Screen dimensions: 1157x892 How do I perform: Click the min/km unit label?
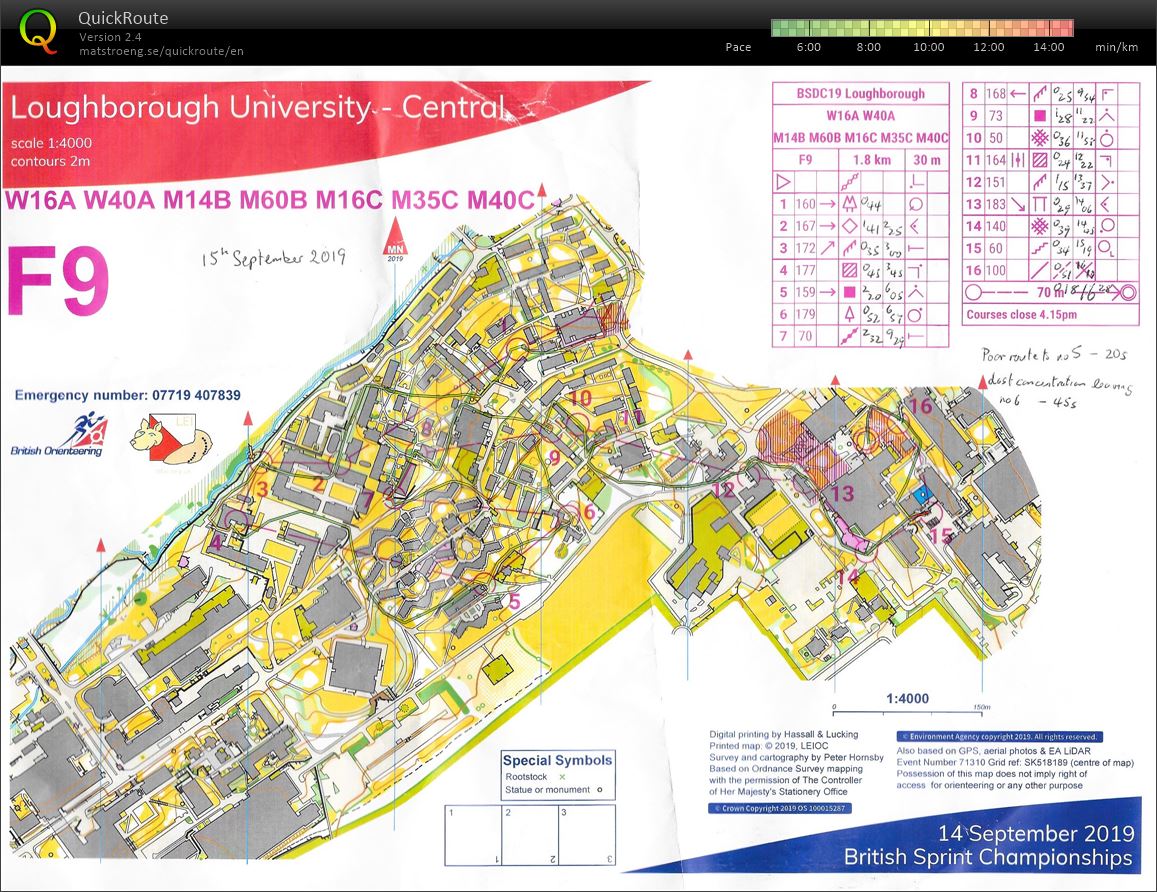click(1116, 46)
